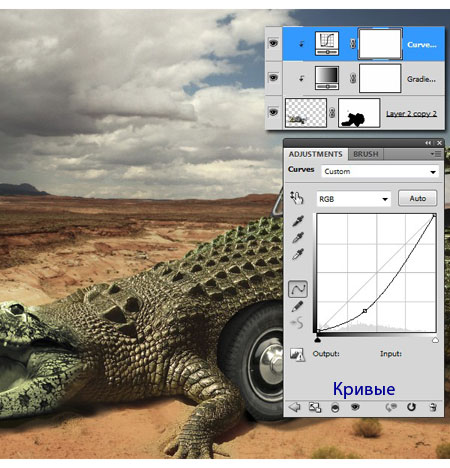Reset to adjustment defaults icon

click(411, 407)
